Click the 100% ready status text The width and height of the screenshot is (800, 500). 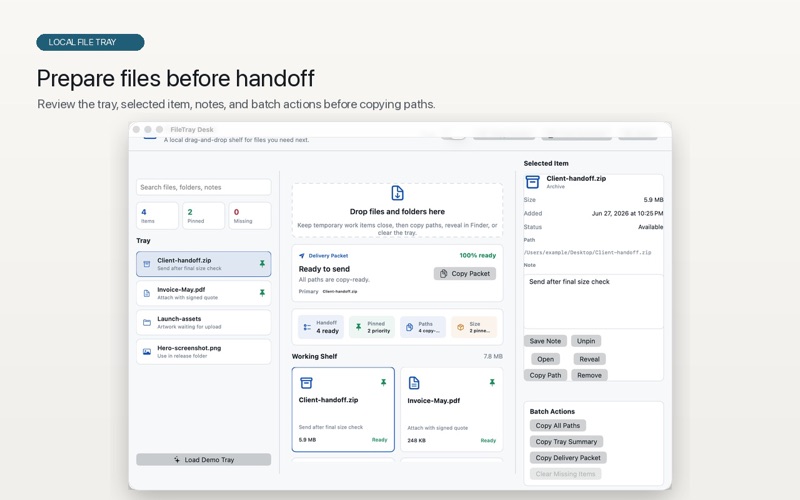pos(478,255)
